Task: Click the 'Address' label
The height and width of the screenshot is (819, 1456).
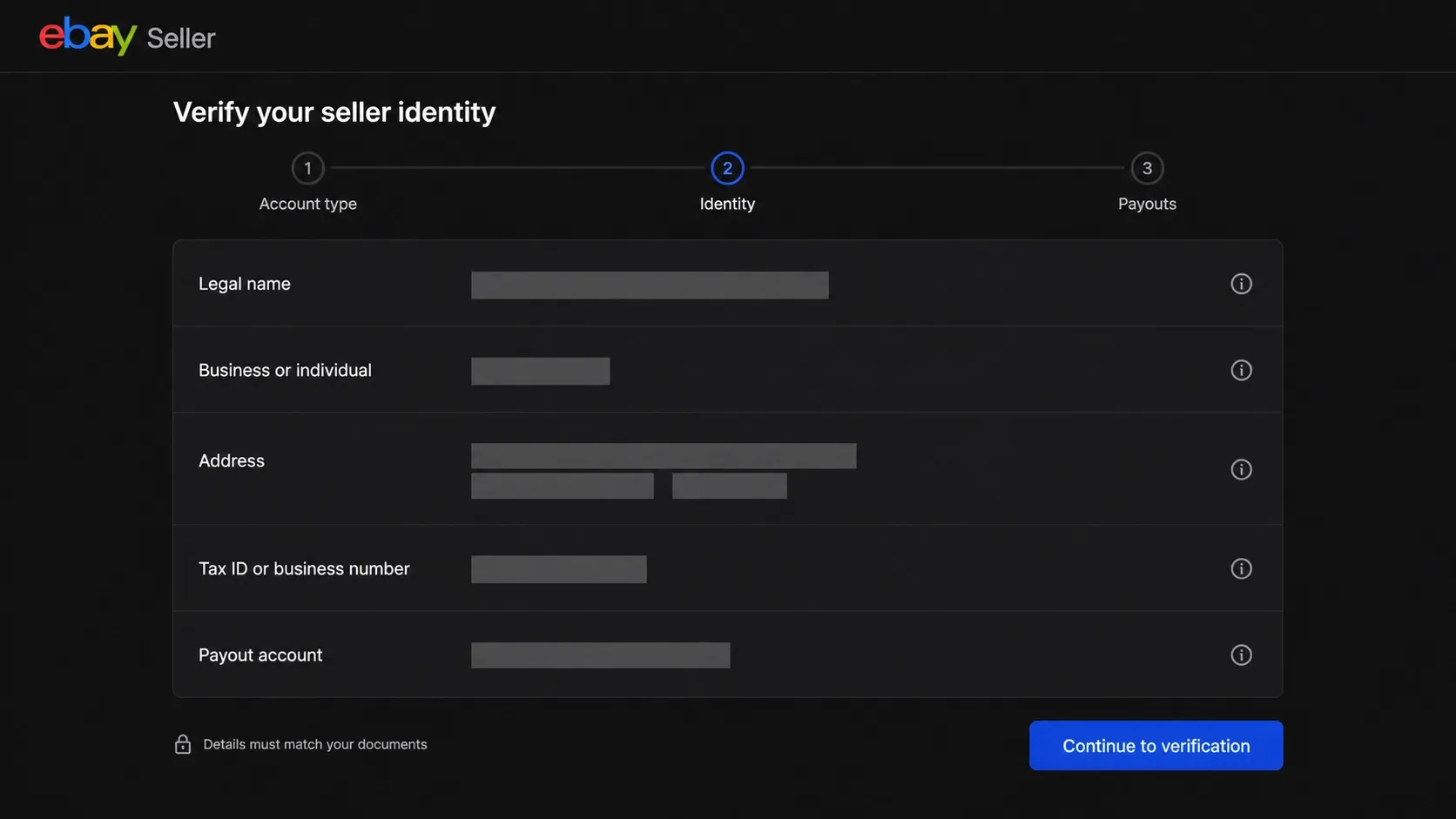Action: (x=232, y=460)
